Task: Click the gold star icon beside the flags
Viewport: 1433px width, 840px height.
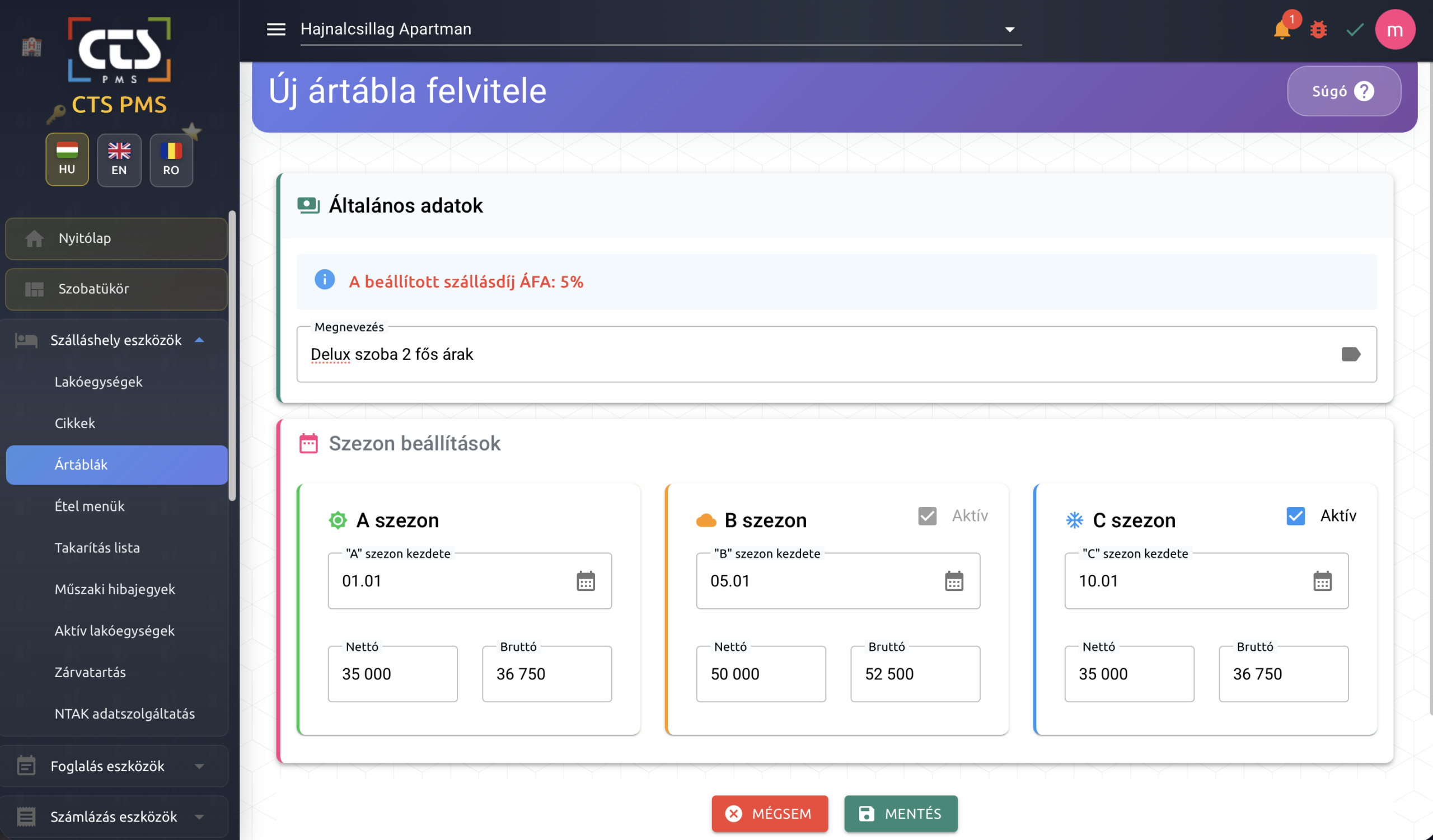Action: (192, 132)
